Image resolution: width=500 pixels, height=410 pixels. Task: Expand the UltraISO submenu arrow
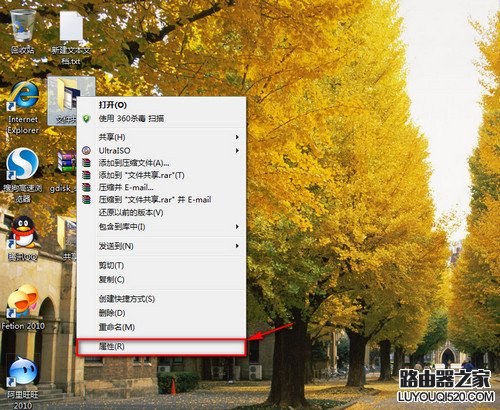click(237, 151)
